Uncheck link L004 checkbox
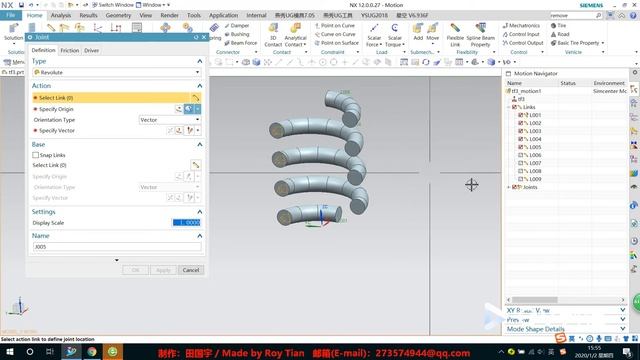The height and width of the screenshot is (360, 640). tap(521, 139)
